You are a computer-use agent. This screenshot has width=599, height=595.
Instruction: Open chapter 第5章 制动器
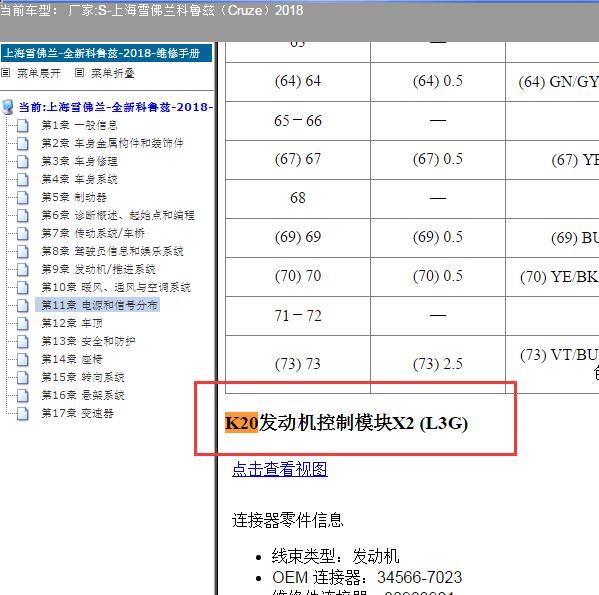(x=74, y=197)
